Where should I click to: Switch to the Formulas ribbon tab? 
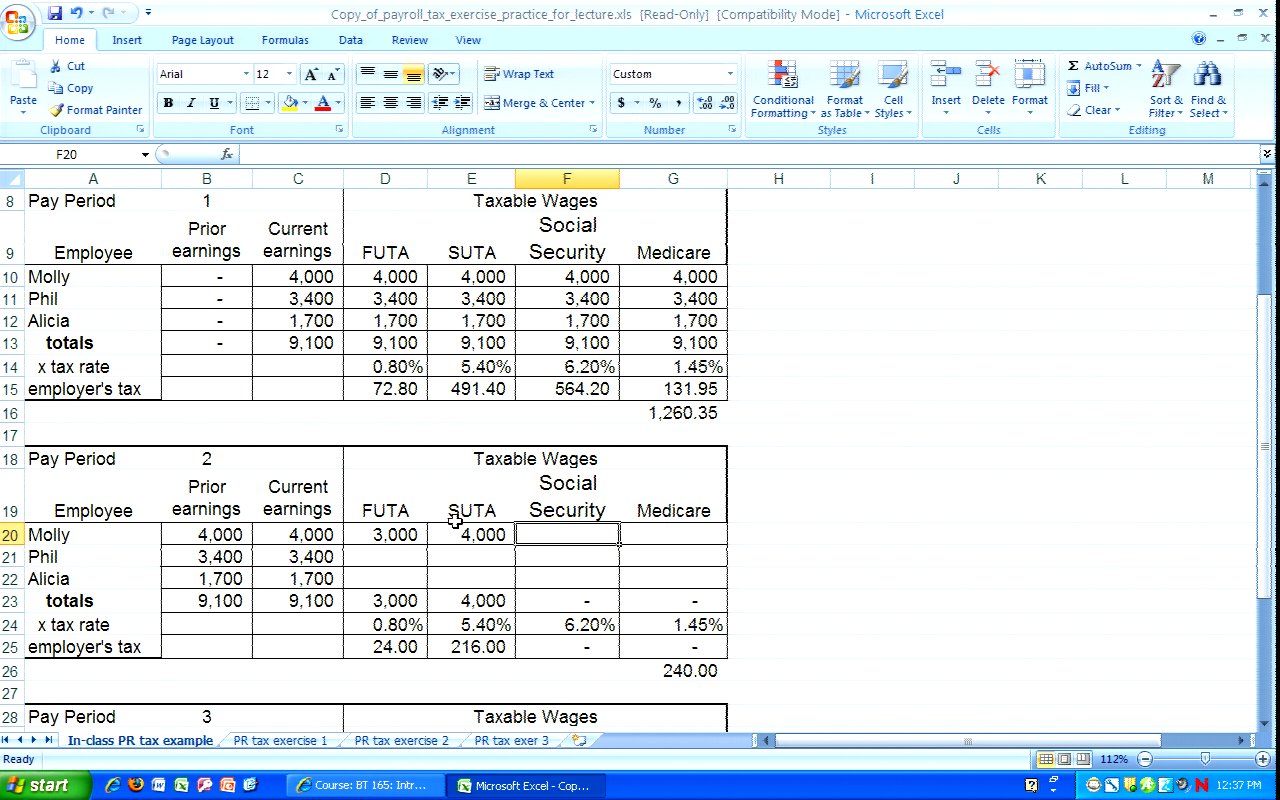click(x=285, y=40)
